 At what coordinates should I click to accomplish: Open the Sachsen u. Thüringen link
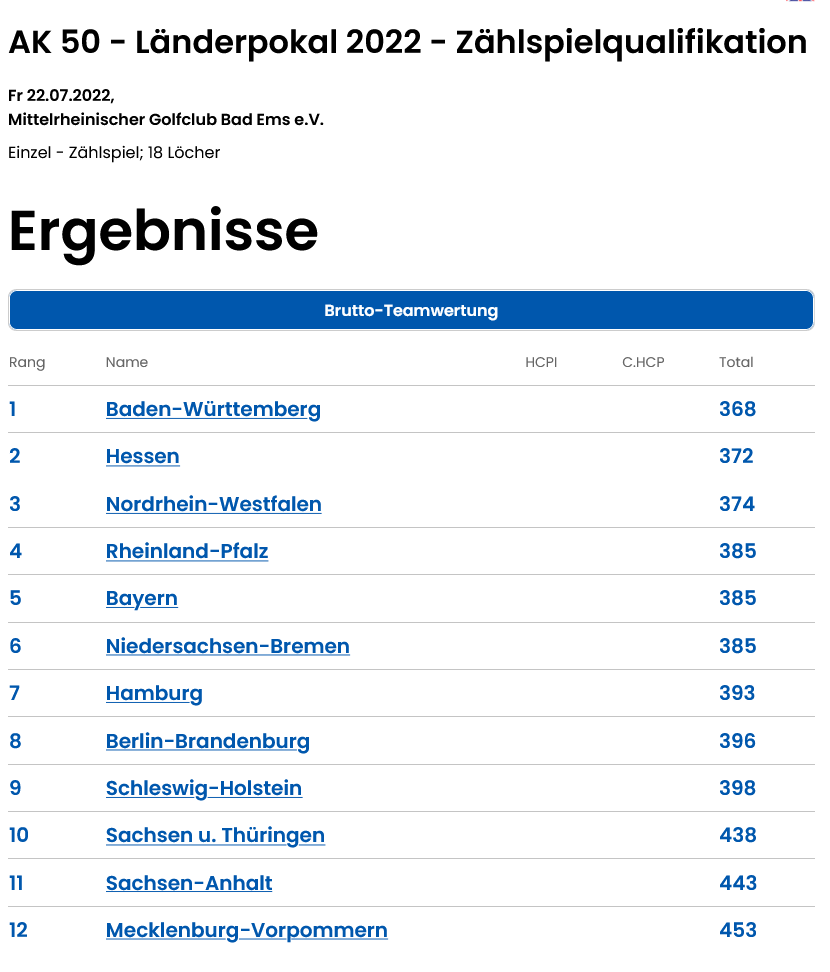tap(215, 836)
